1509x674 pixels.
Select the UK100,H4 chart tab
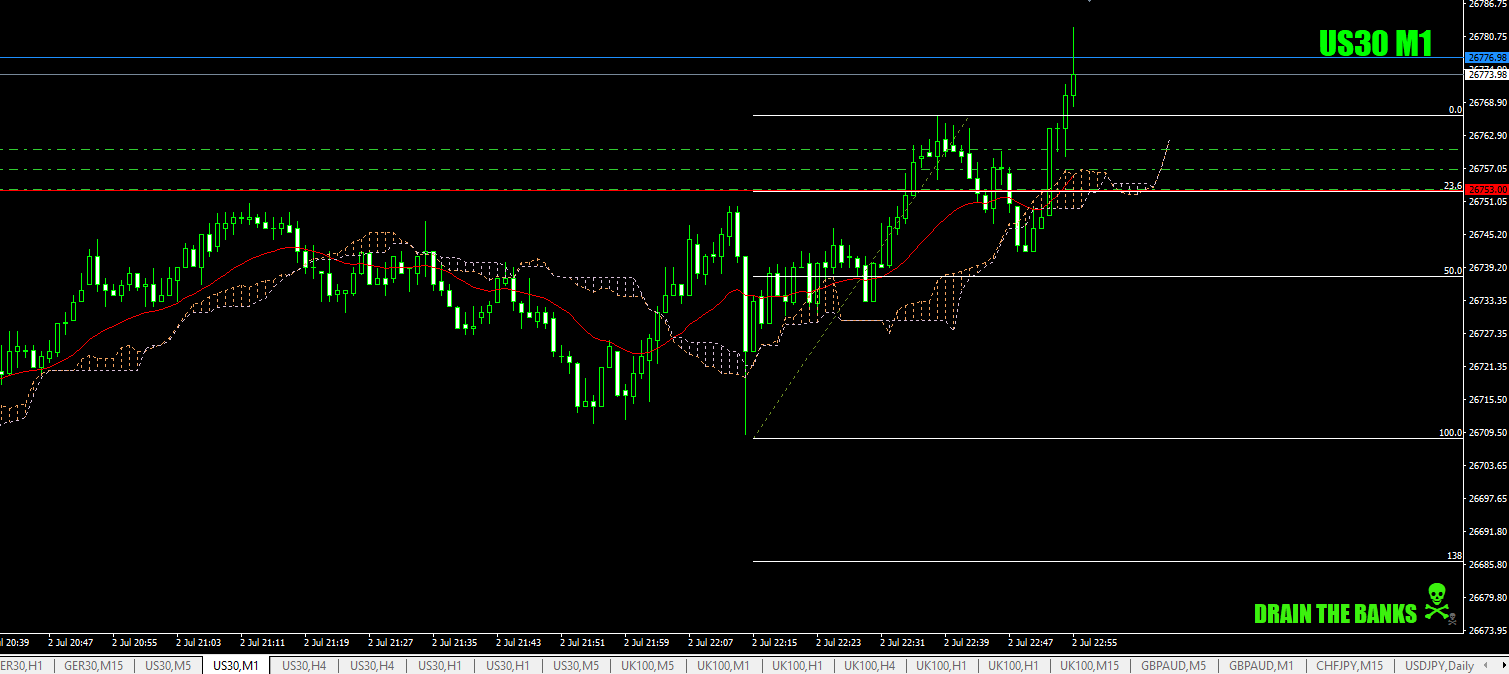pyautogui.click(x=869, y=665)
